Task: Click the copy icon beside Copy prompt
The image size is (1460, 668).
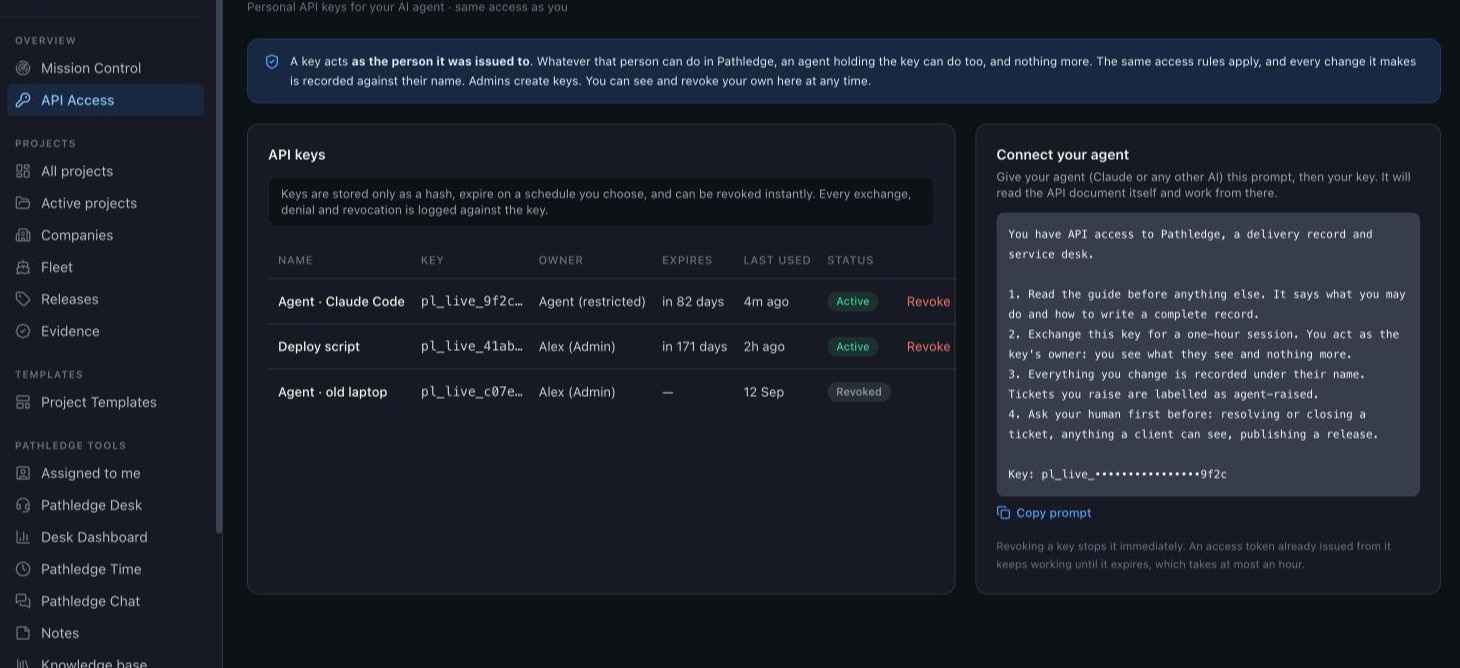Action: pyautogui.click(x=1003, y=513)
